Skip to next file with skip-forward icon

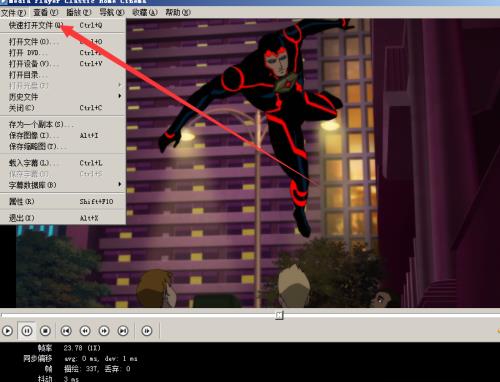coord(123,331)
